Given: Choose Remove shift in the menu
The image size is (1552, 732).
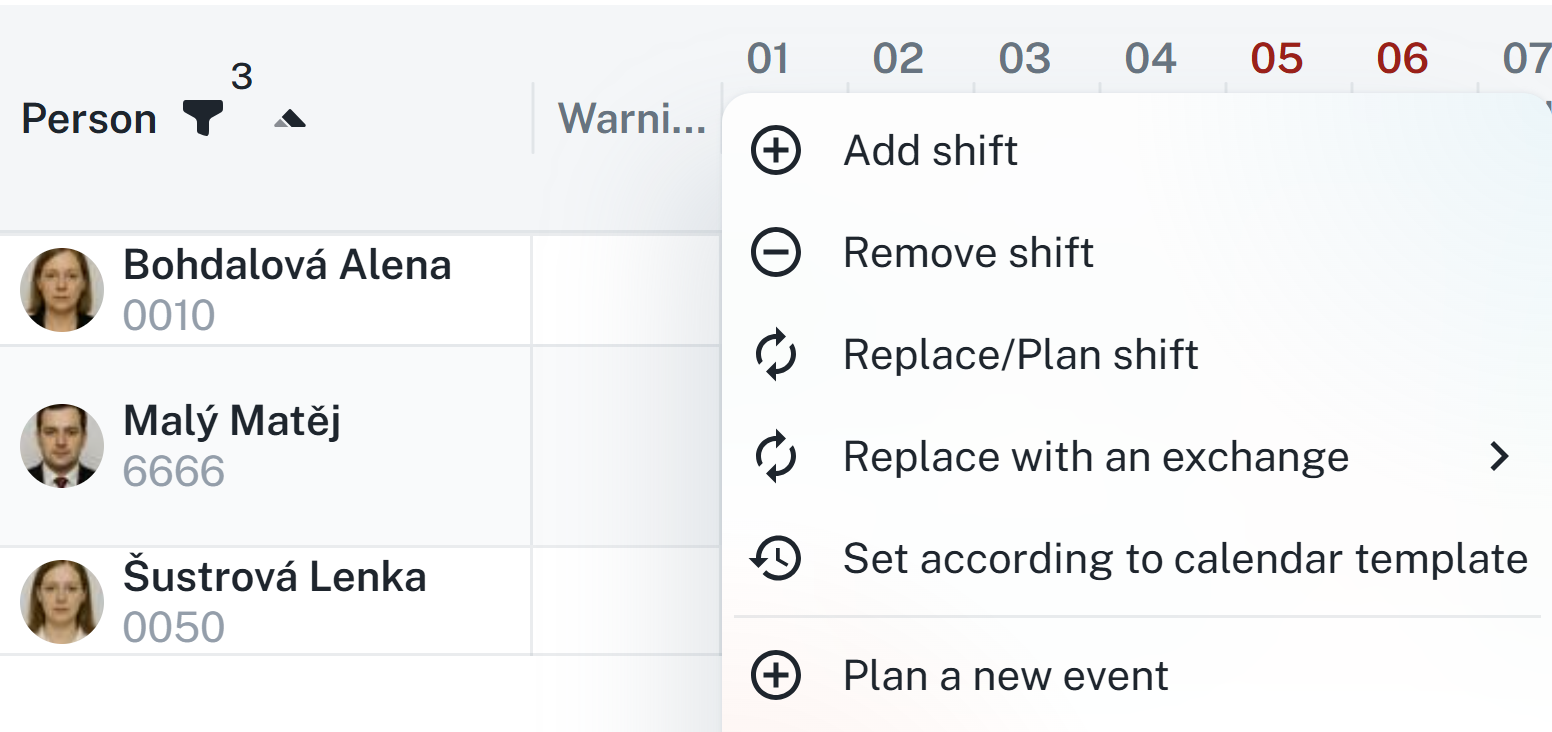Looking at the screenshot, I should click(x=968, y=253).
